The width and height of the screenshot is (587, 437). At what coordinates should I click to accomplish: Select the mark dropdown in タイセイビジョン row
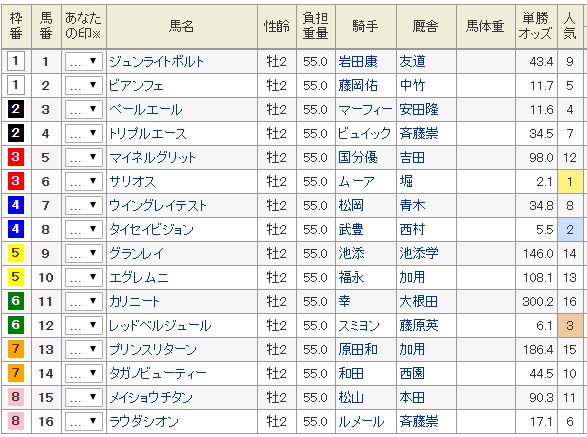click(83, 230)
